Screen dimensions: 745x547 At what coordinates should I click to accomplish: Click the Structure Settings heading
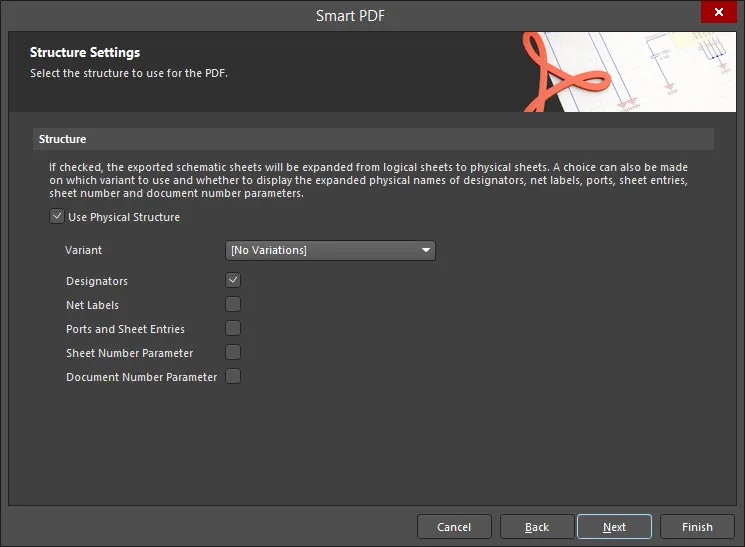tap(85, 52)
